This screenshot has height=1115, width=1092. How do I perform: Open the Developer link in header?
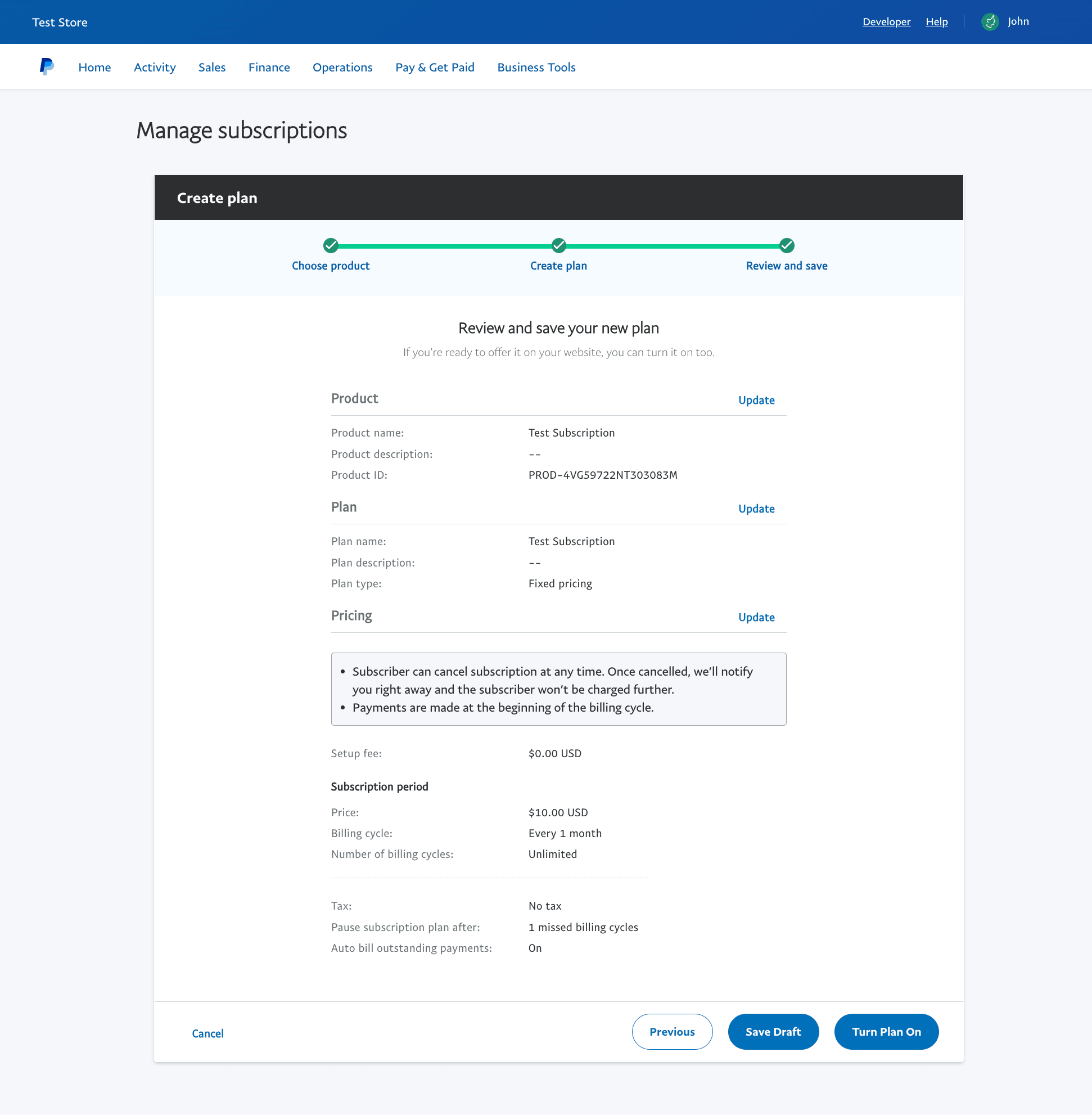(886, 22)
